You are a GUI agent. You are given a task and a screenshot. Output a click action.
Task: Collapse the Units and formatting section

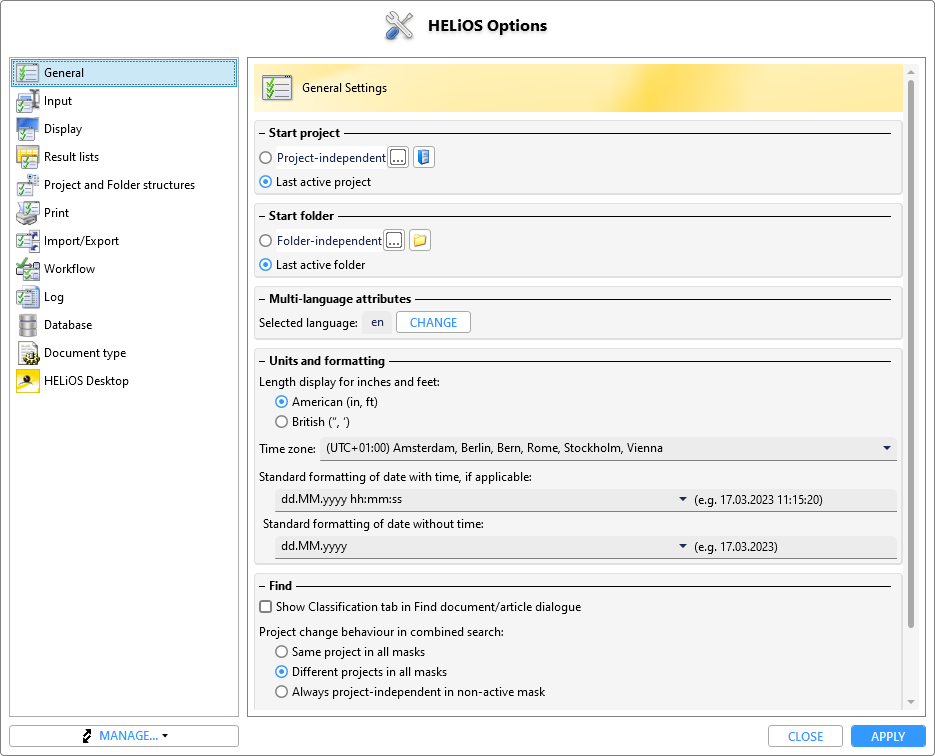(x=262, y=361)
